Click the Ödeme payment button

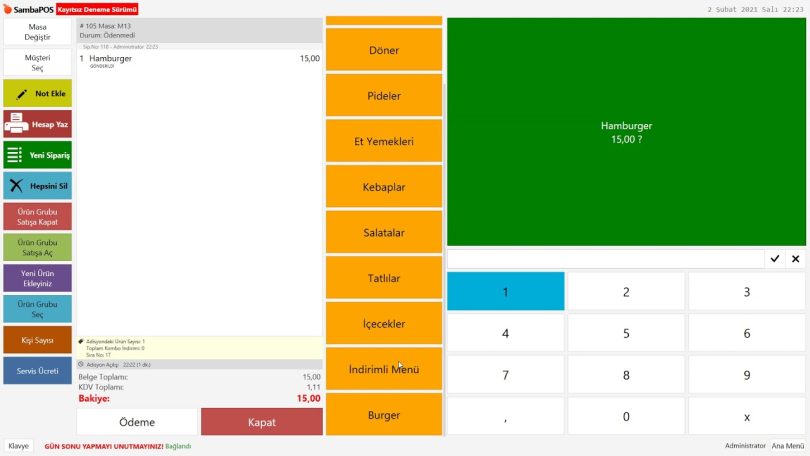tap(137, 422)
